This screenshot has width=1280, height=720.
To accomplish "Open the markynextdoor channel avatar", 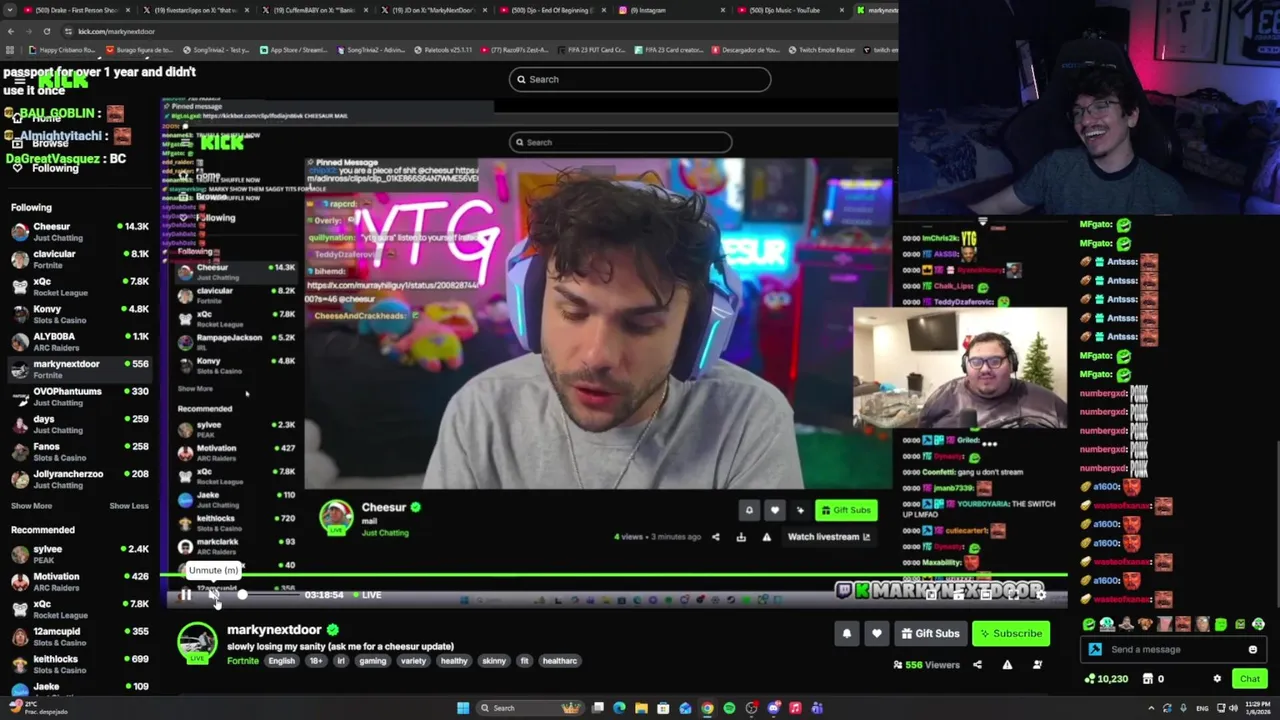I will coord(197,643).
